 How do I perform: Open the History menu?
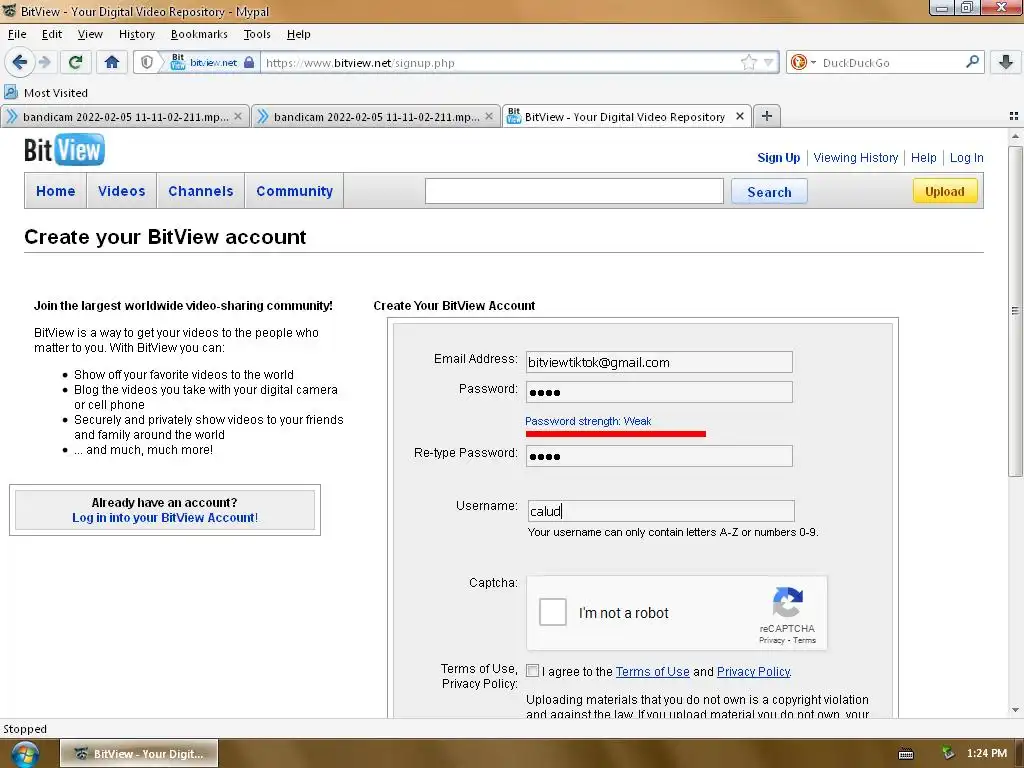(x=136, y=34)
